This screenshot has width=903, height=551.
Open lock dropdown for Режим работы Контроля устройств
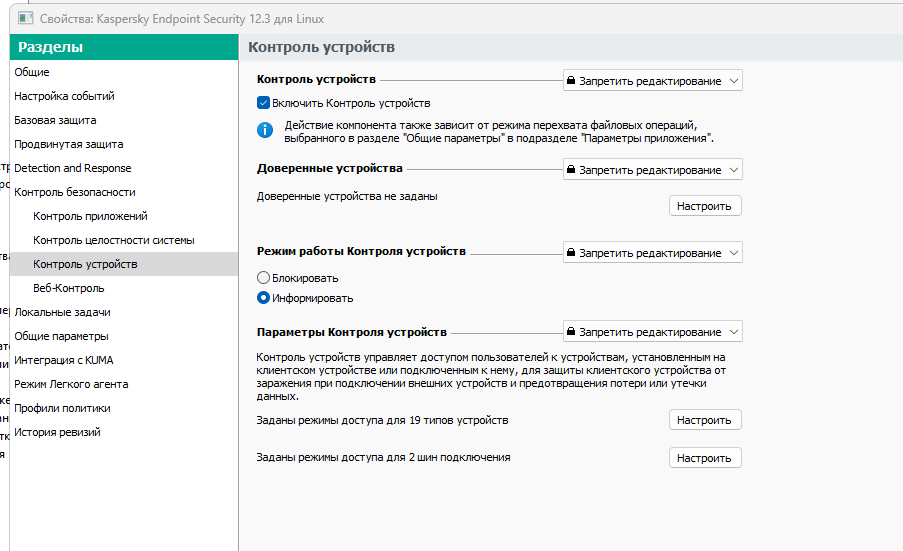[652, 252]
